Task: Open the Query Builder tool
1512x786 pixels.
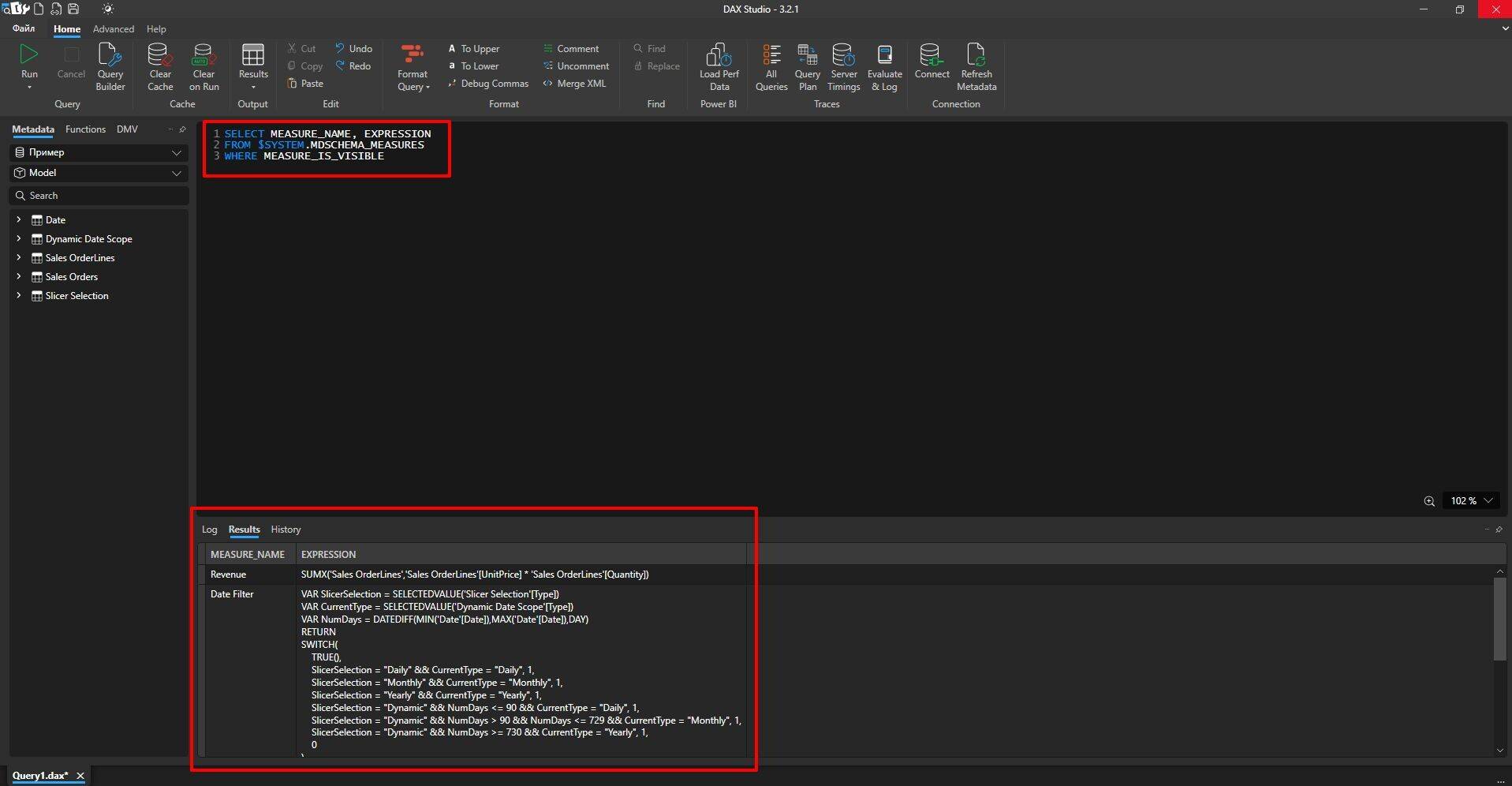Action: click(110, 67)
